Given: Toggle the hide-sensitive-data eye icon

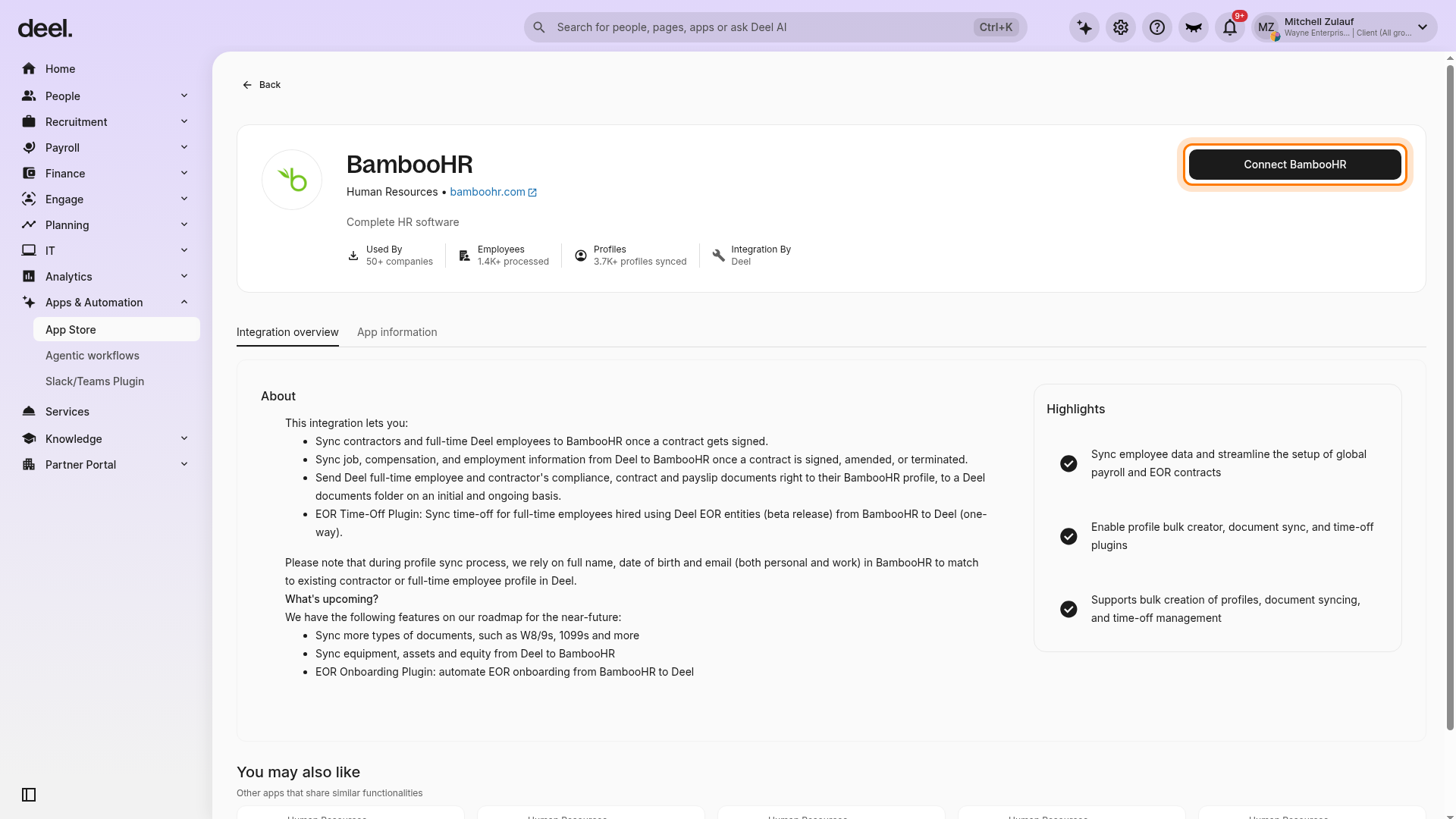Looking at the screenshot, I should (1194, 28).
